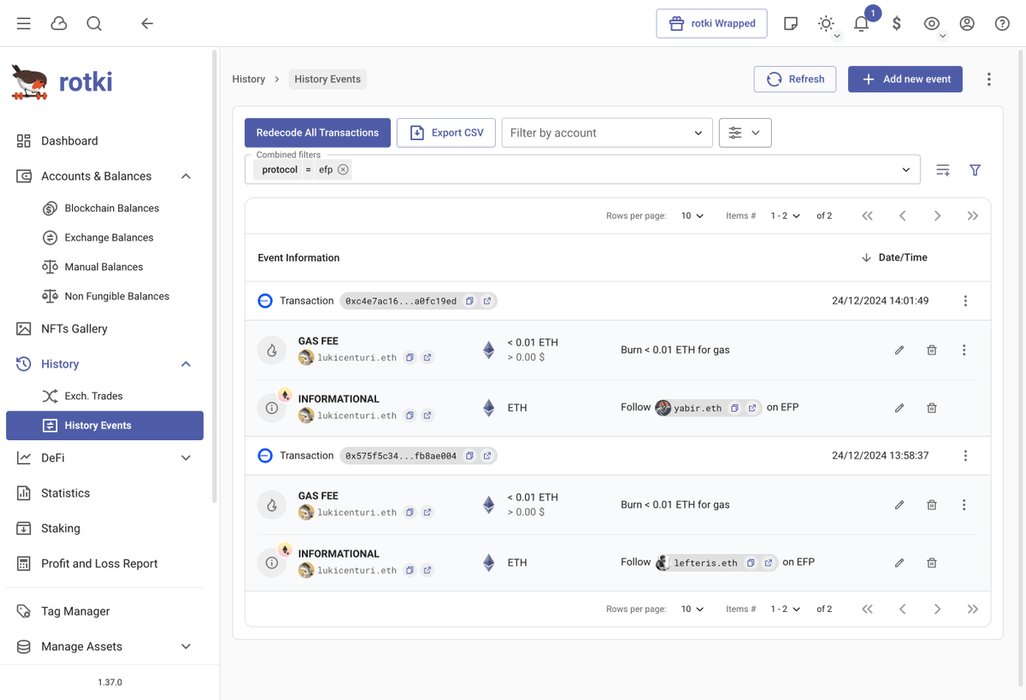Click the Export CSV button
Viewport: 1026px width, 700px height.
pyautogui.click(x=446, y=133)
